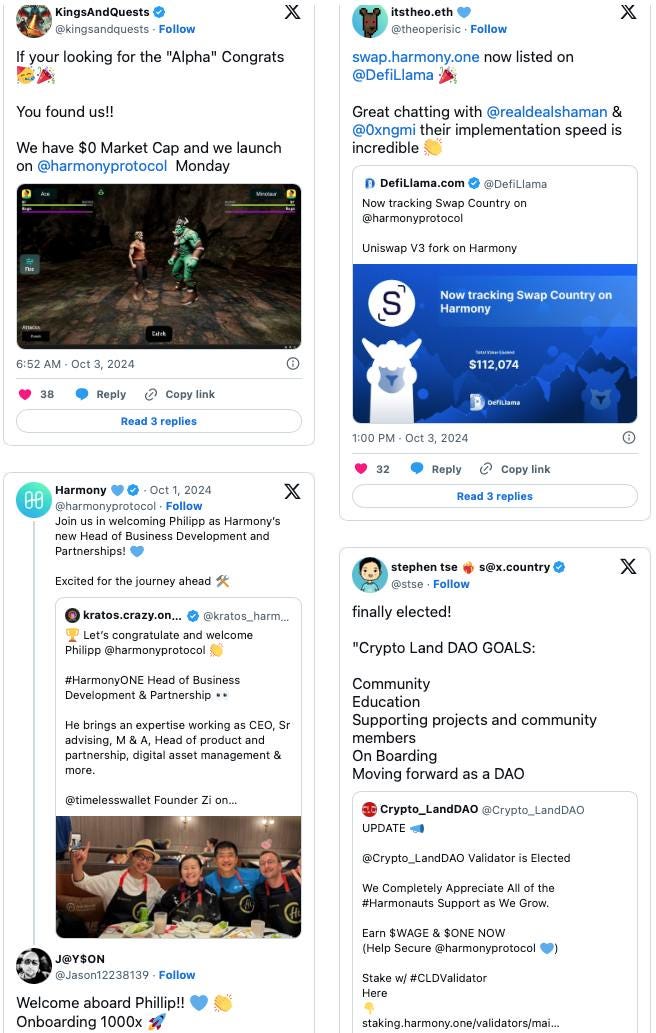Click the X logo on Harmony tweet
Screen dimensions: 656x1033
(x=292, y=491)
